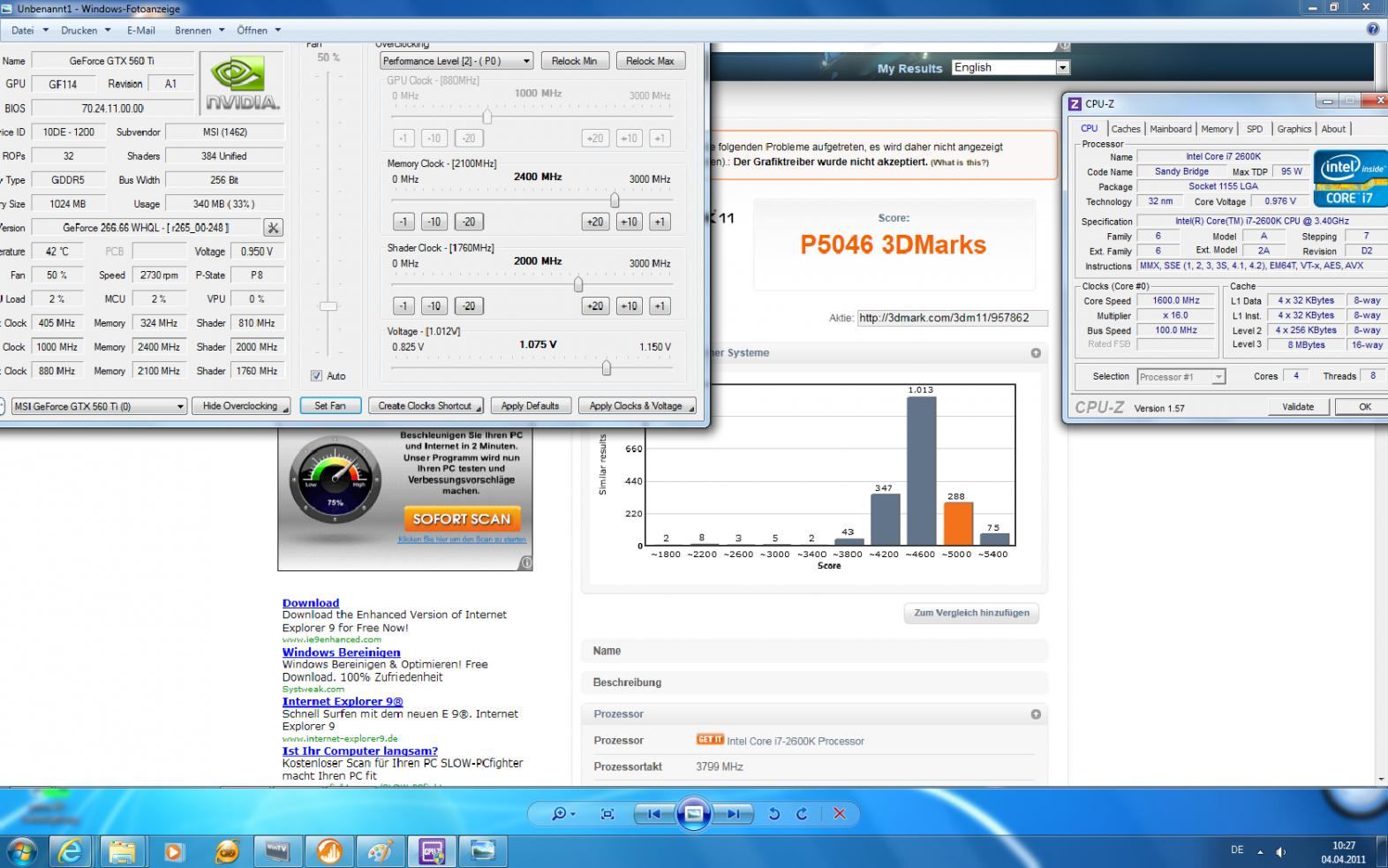Click the CPU-Z Validate button
The width and height of the screenshot is (1388, 868).
(x=1297, y=406)
